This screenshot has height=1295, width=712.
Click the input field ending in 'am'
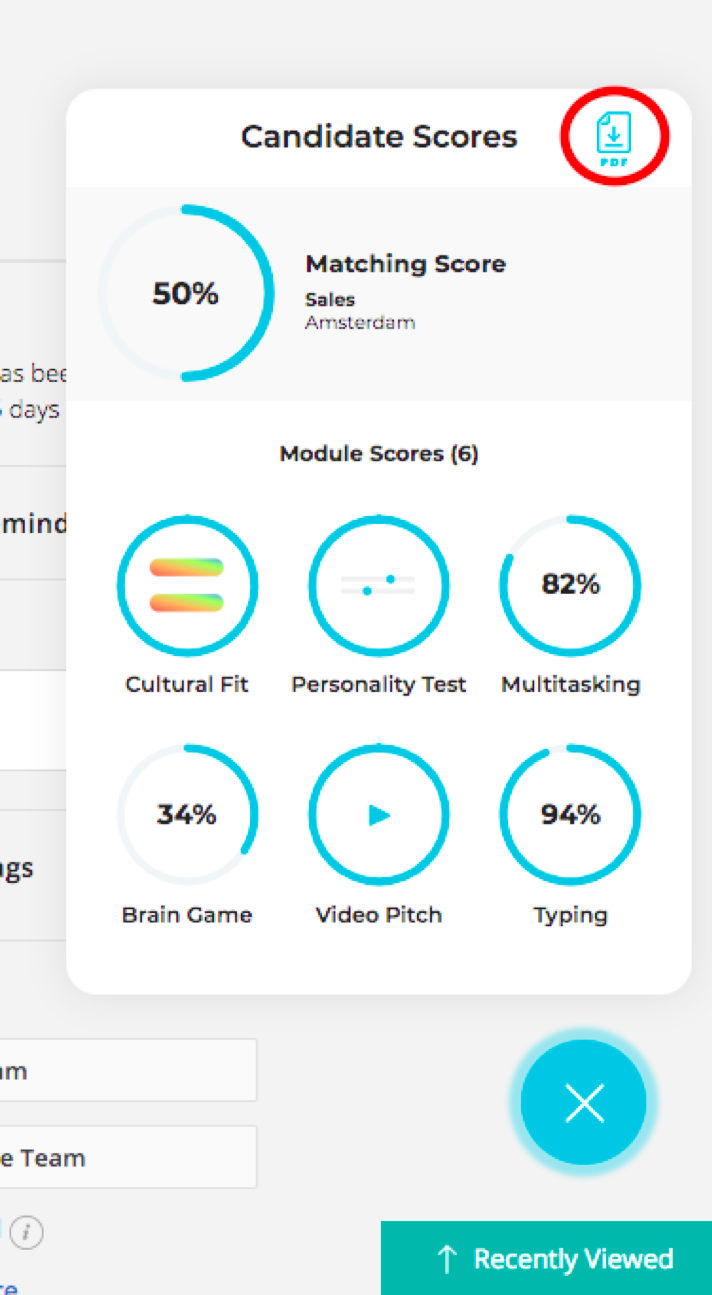tap(128, 1070)
